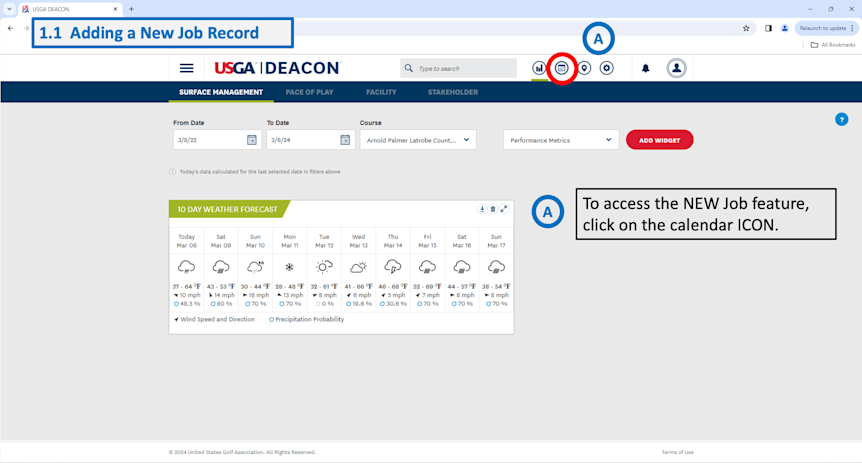
Task: Click Precipitation Probability legend
Action: [x=306, y=319]
